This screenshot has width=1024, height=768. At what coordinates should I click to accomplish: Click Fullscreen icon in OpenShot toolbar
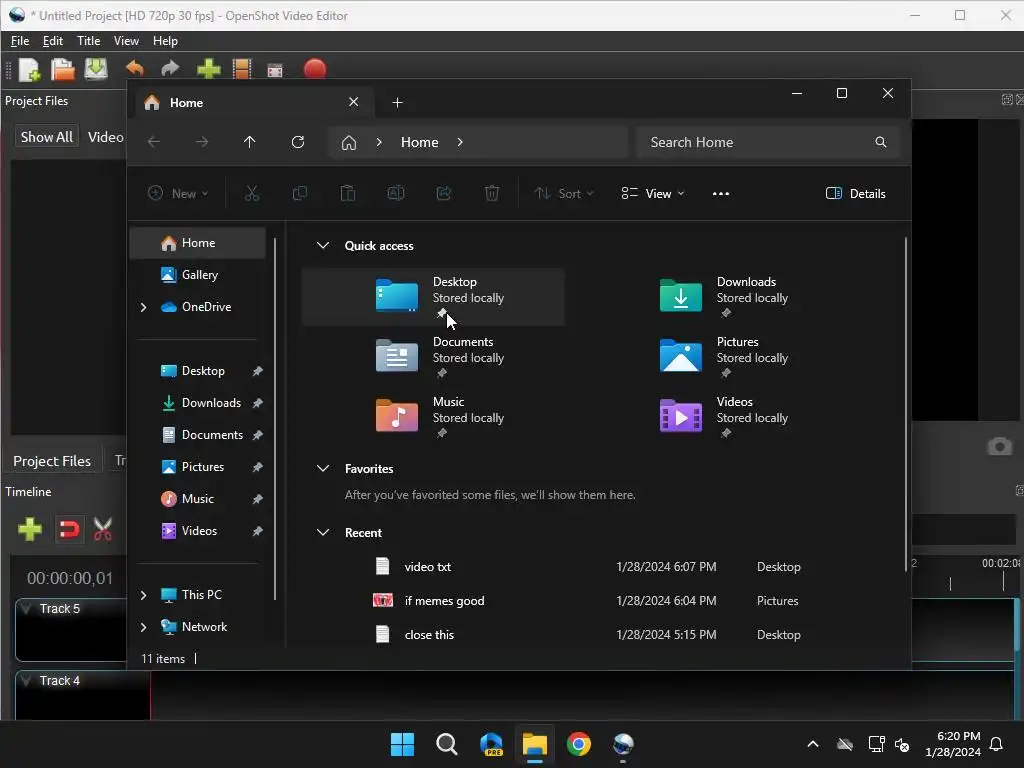coord(276,70)
